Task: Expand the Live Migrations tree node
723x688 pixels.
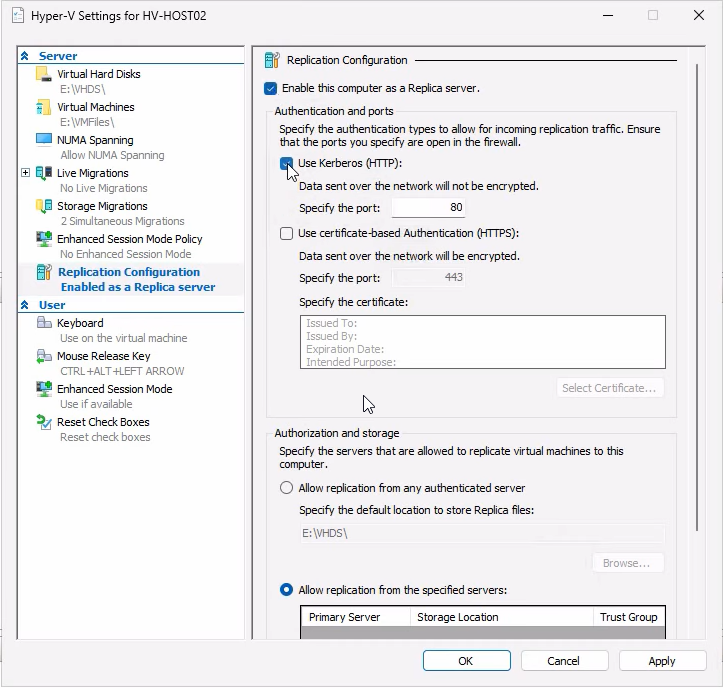Action: (25, 173)
